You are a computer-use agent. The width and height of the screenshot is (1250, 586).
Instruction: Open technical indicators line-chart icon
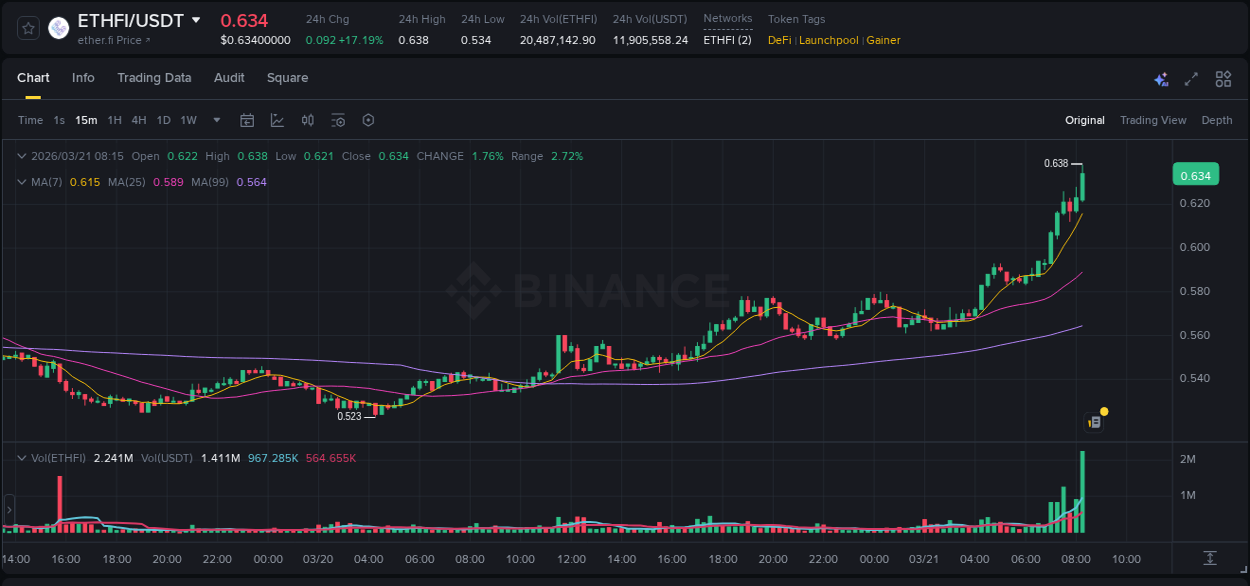pyautogui.click(x=277, y=120)
